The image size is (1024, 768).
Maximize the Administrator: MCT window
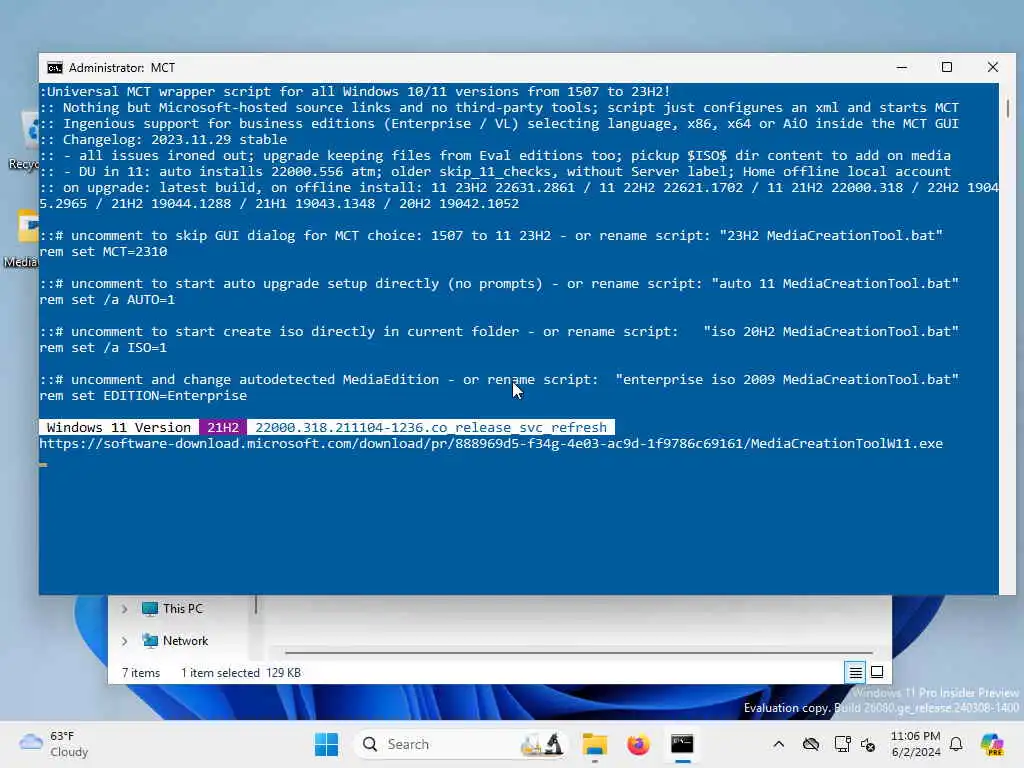pos(947,67)
